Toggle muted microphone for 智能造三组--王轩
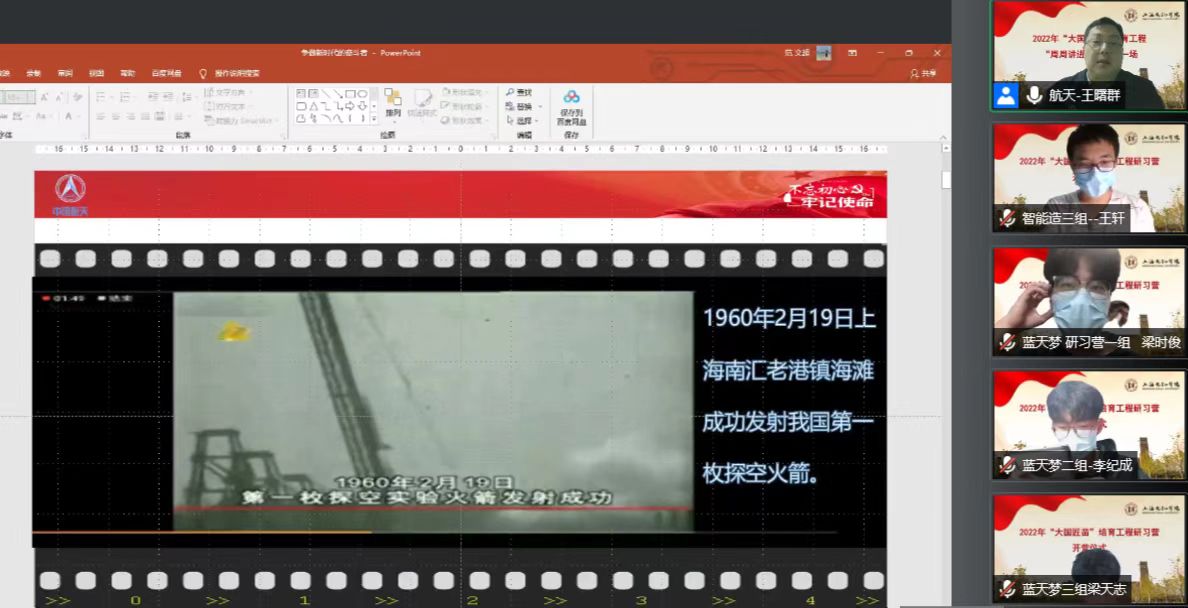This screenshot has width=1188, height=608. point(1007,217)
